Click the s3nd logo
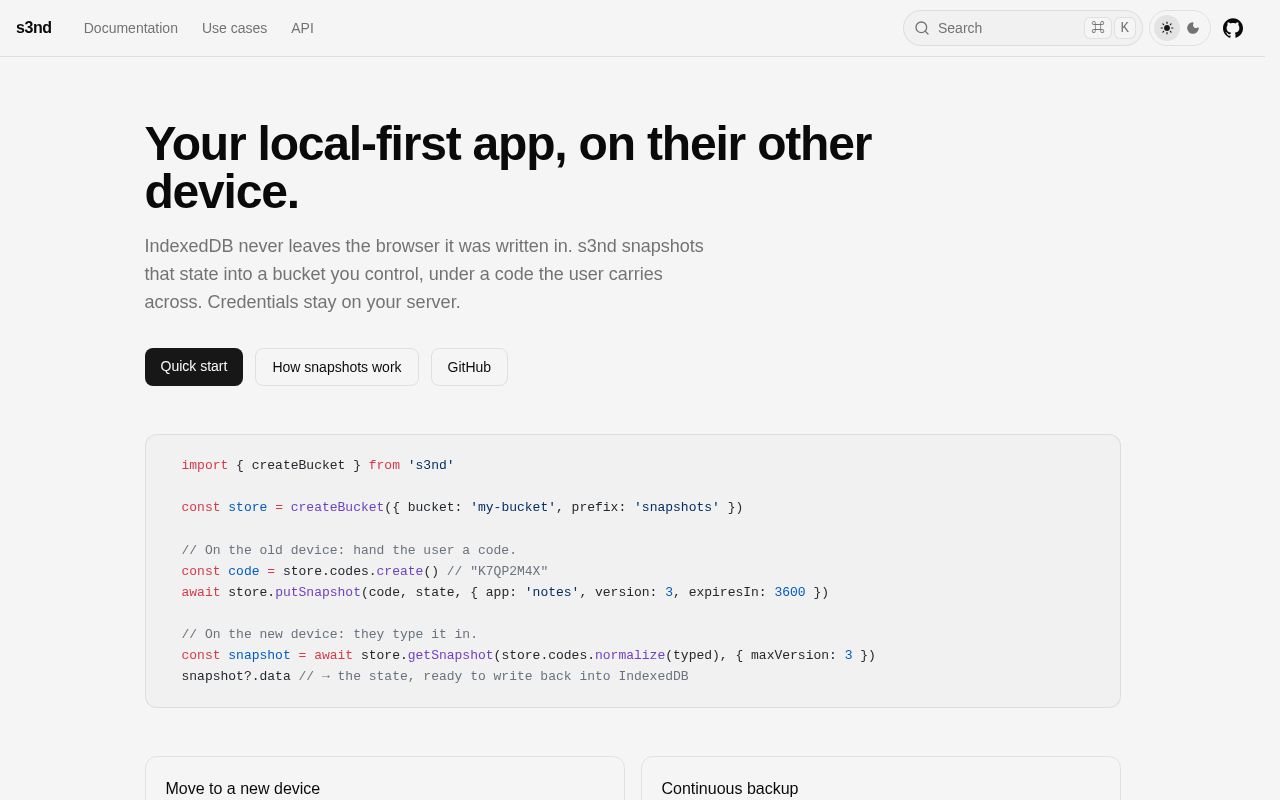1280x800 pixels. coord(34,28)
